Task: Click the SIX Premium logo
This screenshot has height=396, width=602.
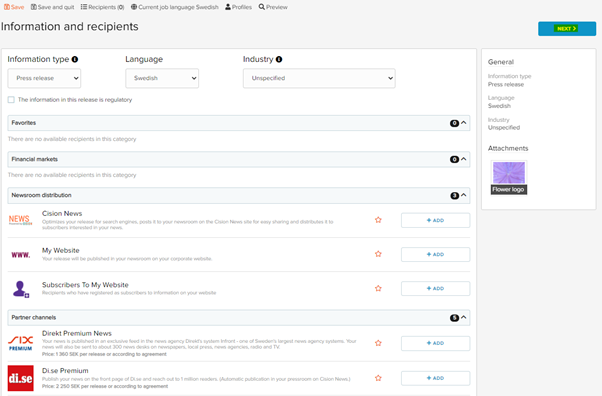Action: (x=21, y=343)
